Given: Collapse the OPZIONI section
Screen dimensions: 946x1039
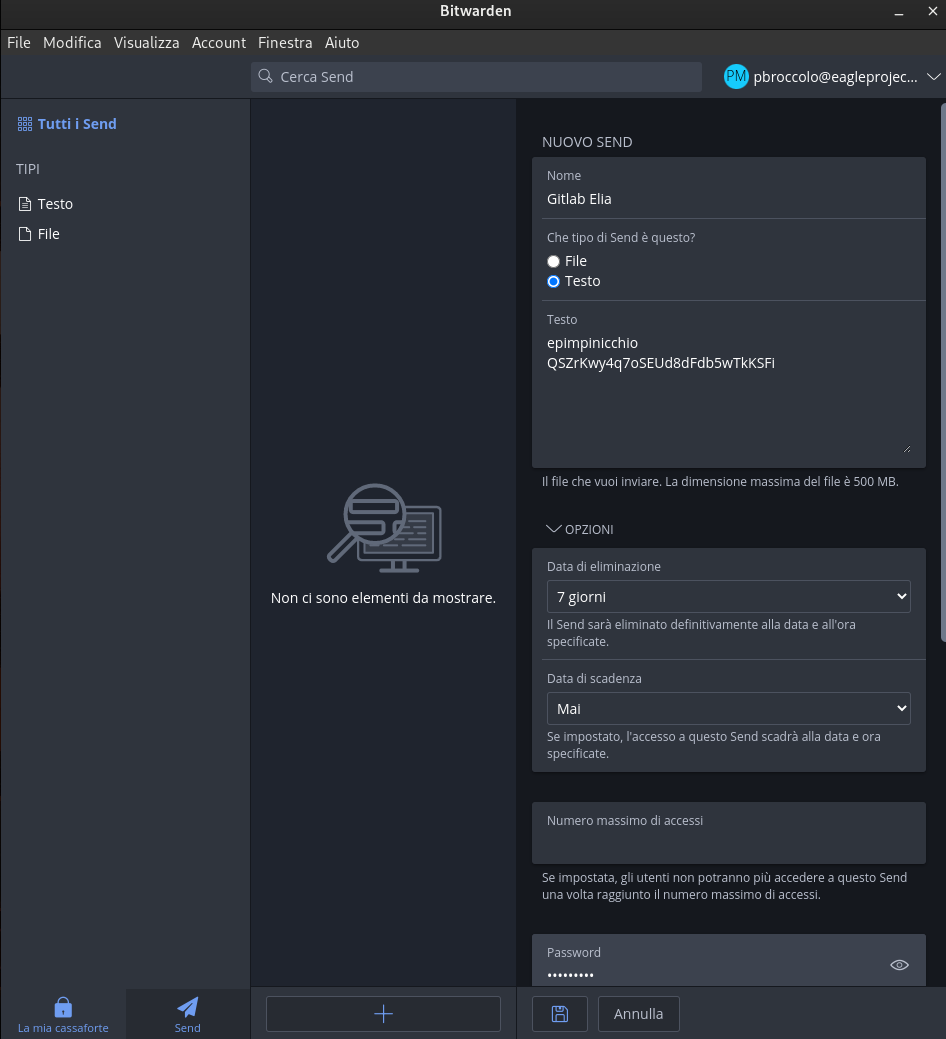Looking at the screenshot, I should click(x=580, y=529).
